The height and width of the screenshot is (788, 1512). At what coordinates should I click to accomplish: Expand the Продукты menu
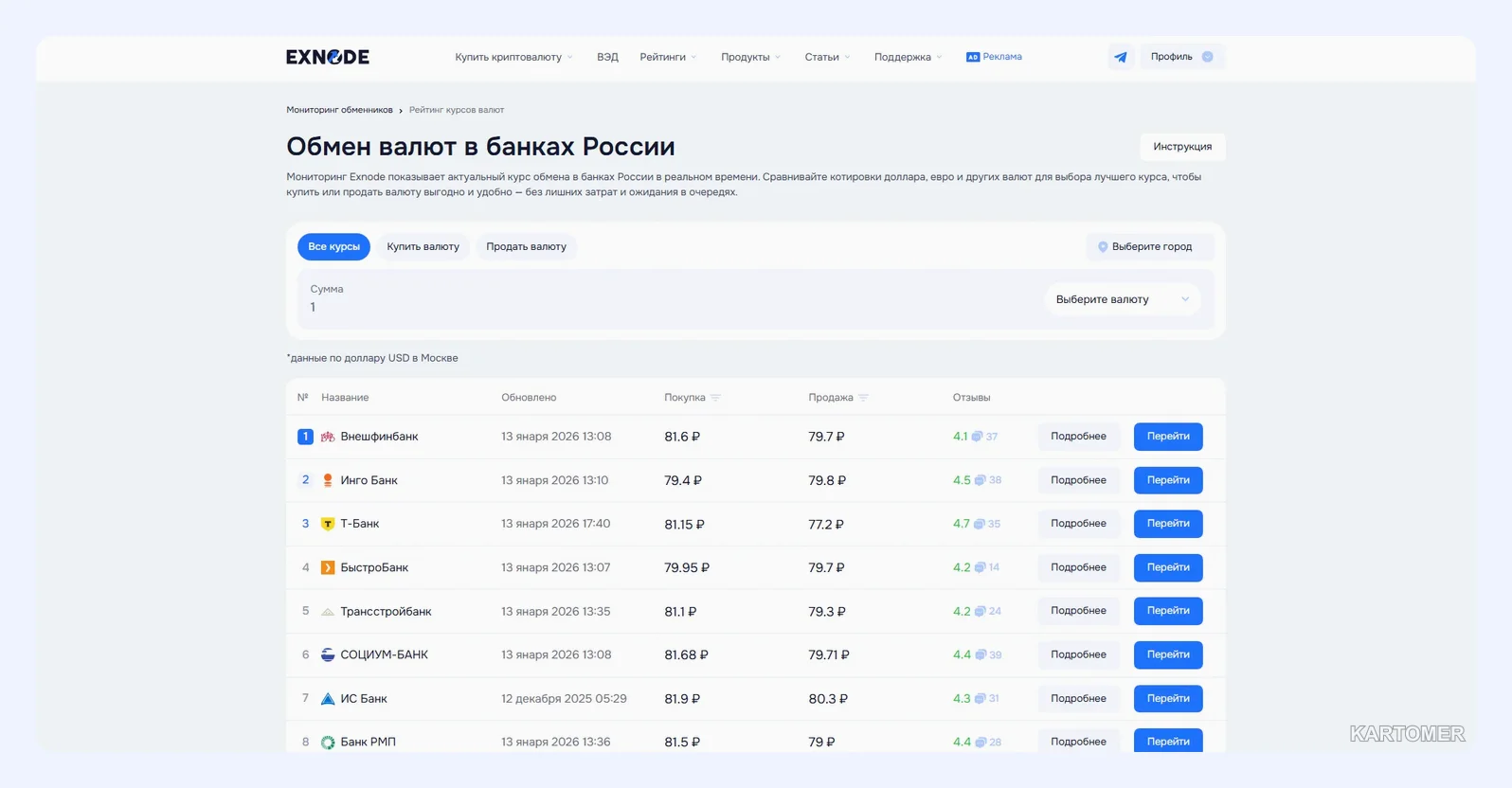tap(750, 57)
